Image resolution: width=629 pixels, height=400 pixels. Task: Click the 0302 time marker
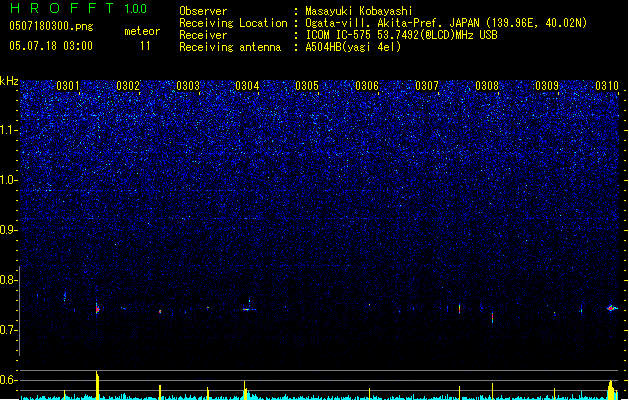(128, 86)
